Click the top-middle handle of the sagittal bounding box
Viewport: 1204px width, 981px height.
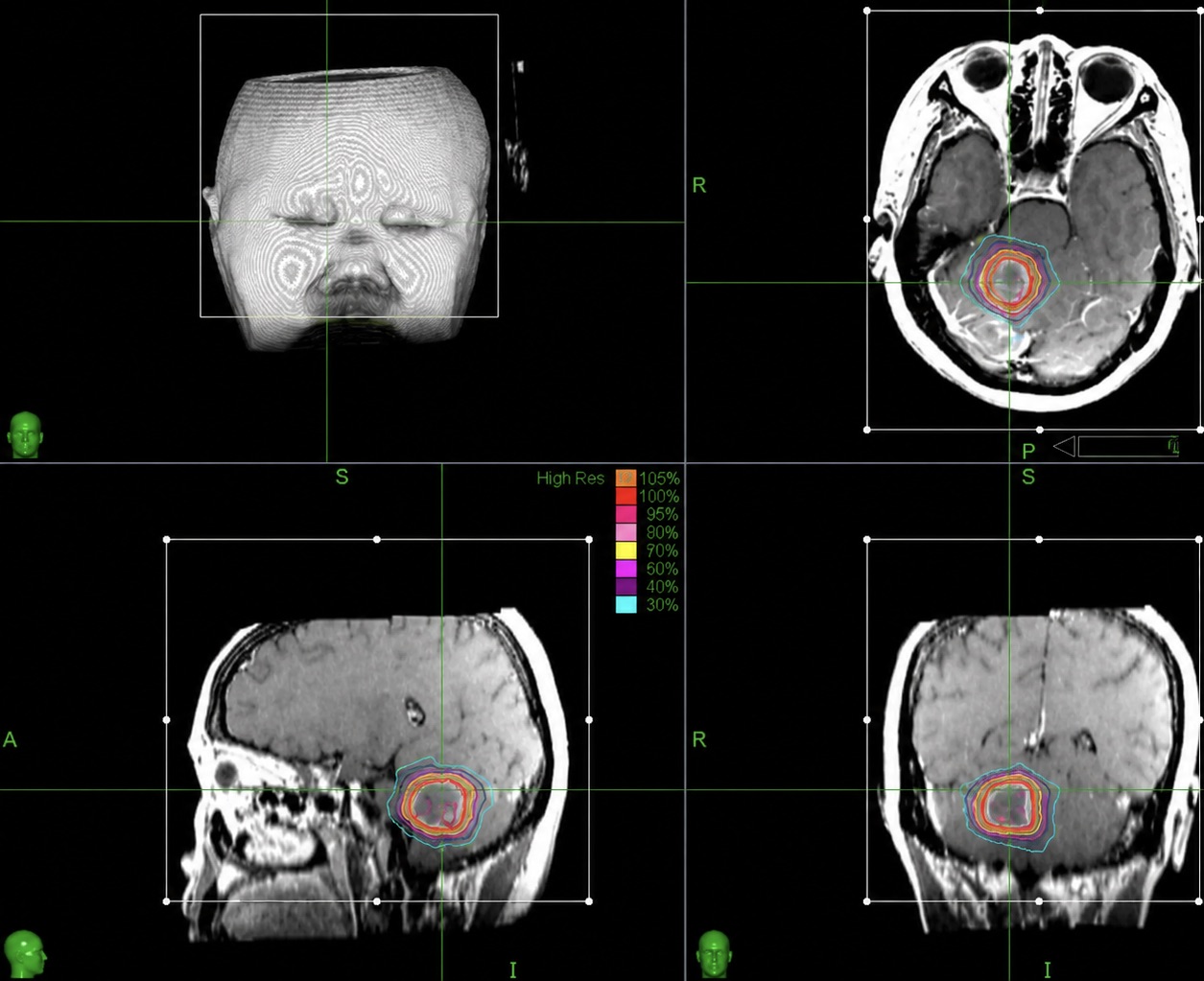click(x=377, y=539)
